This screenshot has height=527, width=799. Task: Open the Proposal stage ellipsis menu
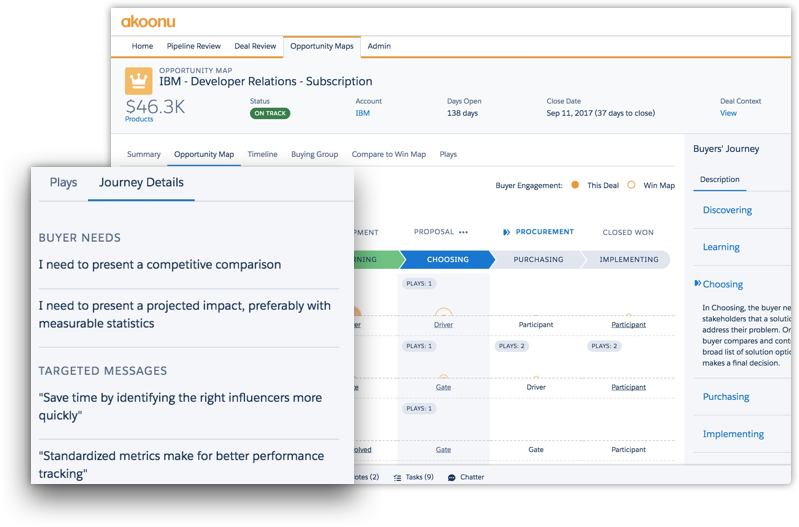point(463,232)
